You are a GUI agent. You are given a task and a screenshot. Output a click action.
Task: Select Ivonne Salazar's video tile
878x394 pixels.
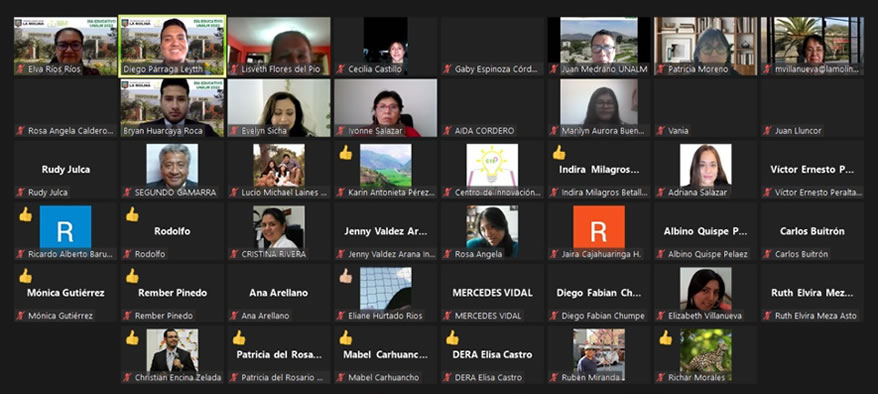pos(386,107)
